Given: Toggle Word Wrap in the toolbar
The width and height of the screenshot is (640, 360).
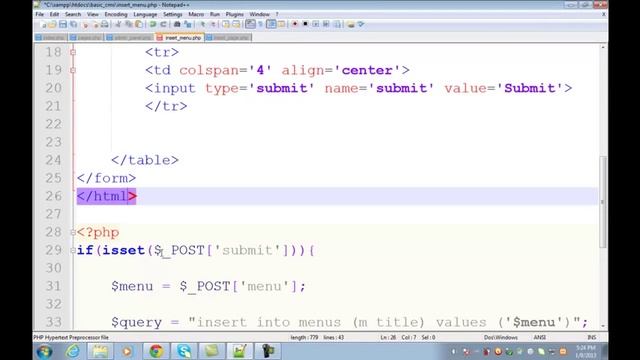Looking at the screenshot, I should pyautogui.click(x=250, y=24).
